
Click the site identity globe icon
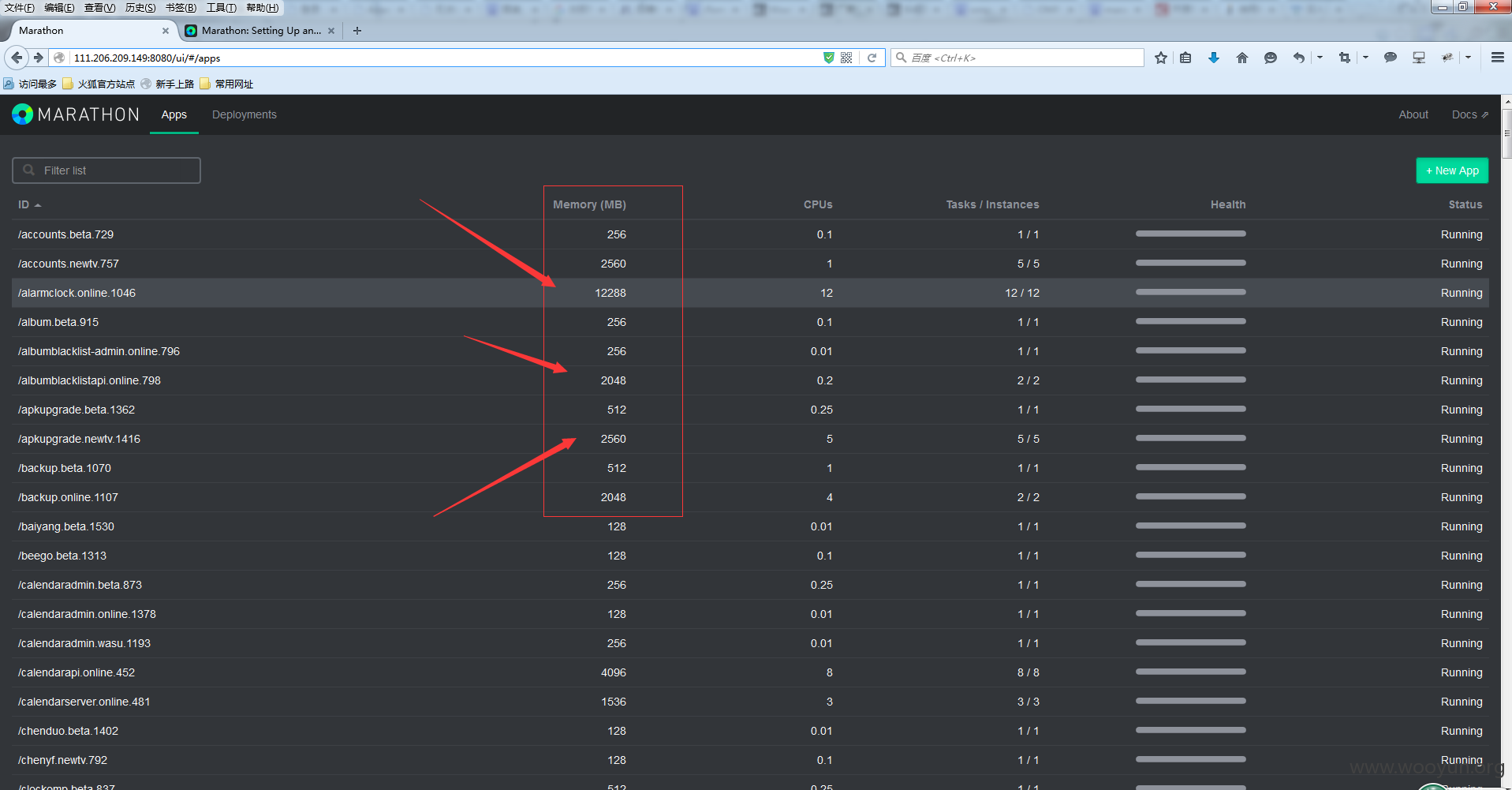pos(59,58)
